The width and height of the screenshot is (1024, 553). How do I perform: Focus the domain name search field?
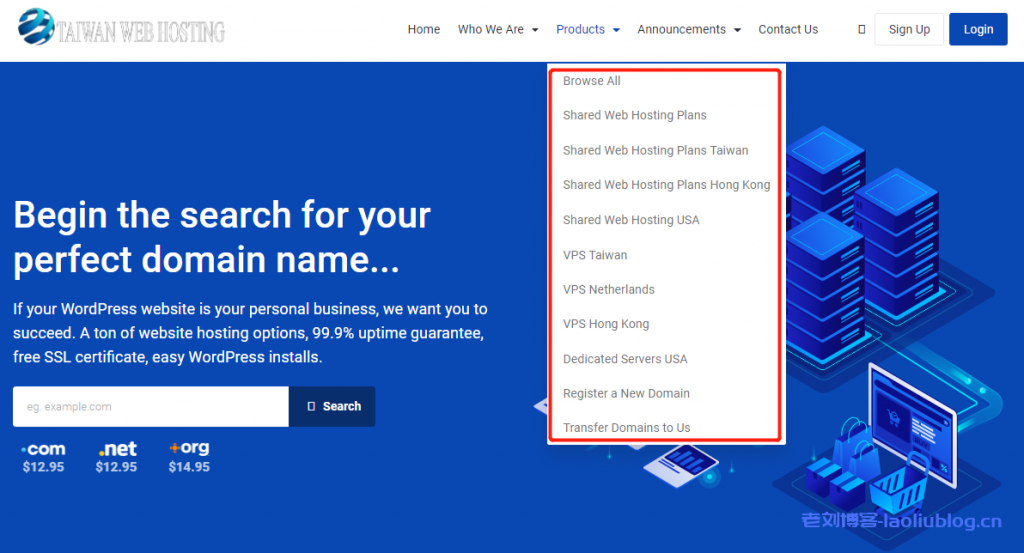click(150, 407)
